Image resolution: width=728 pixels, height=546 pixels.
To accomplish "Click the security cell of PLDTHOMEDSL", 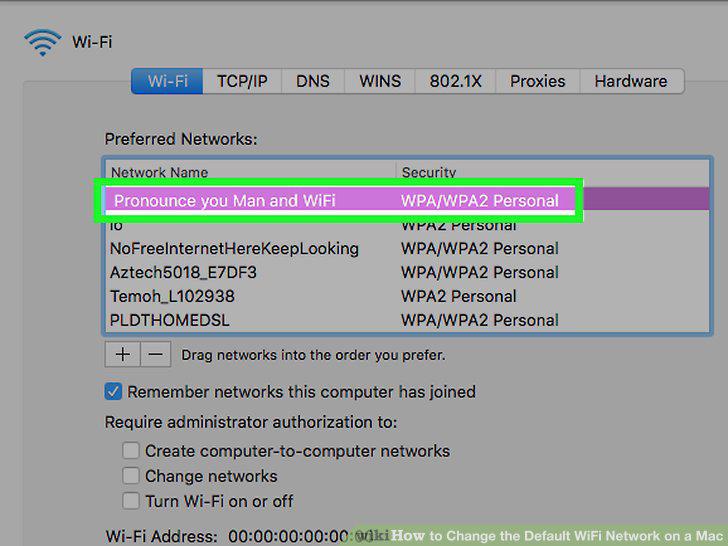I will tap(480, 320).
